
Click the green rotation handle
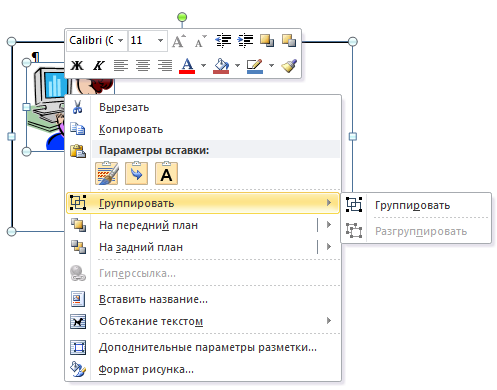(x=182, y=17)
